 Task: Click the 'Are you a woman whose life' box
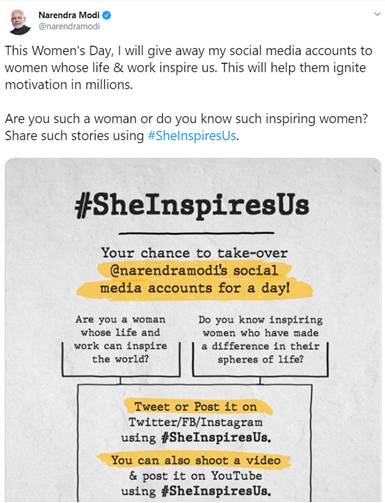click(x=121, y=345)
